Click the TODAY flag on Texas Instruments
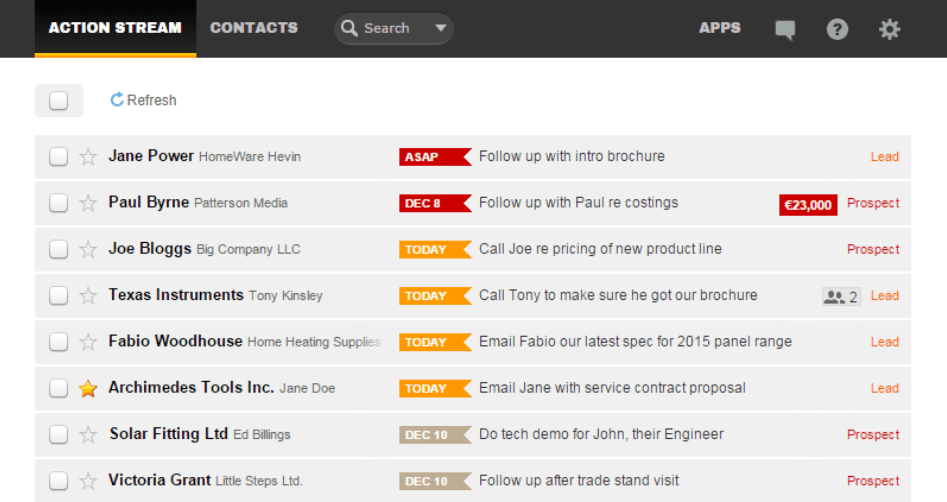Screen dimensions: 947x502 point(435,296)
